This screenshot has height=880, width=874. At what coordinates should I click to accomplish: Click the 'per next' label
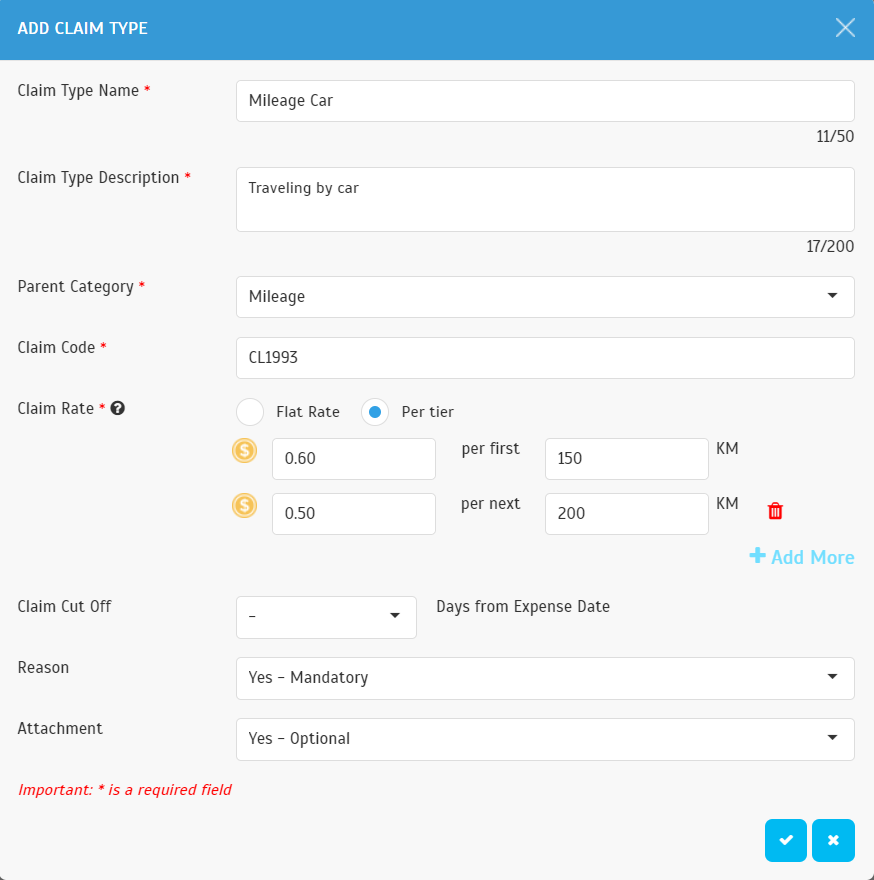pos(491,504)
